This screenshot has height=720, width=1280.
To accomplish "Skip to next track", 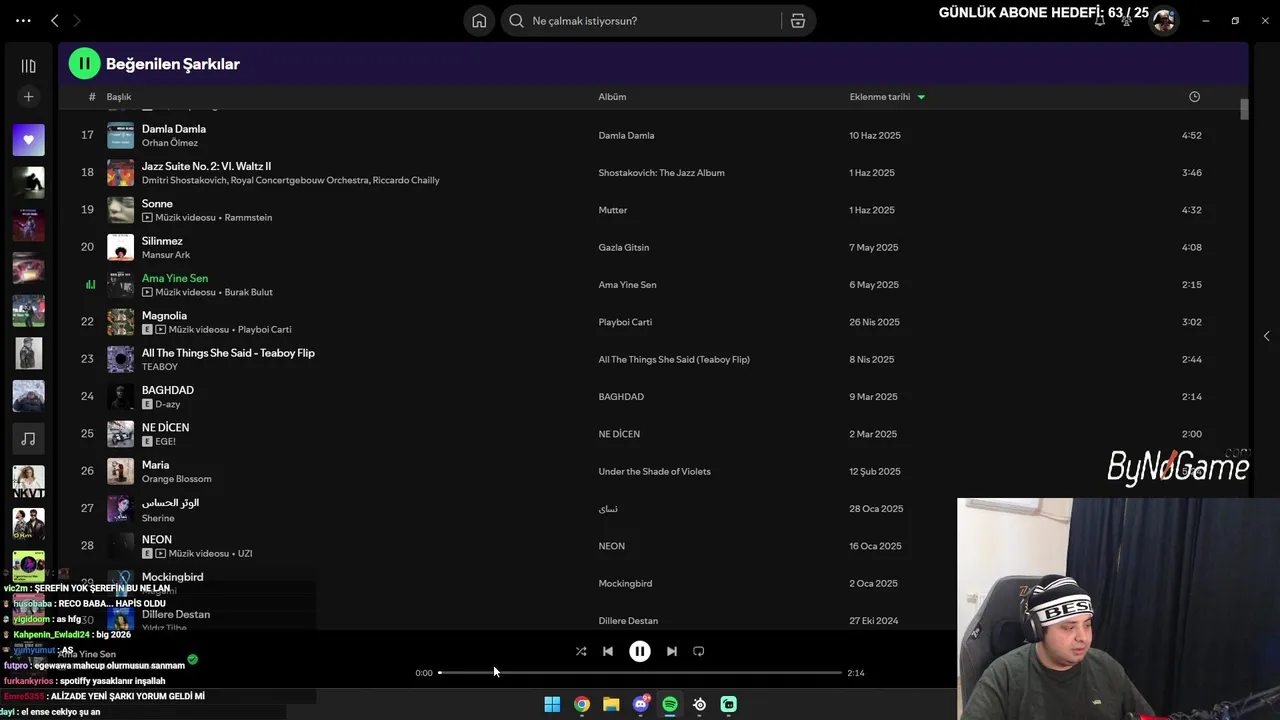I will (x=672, y=651).
